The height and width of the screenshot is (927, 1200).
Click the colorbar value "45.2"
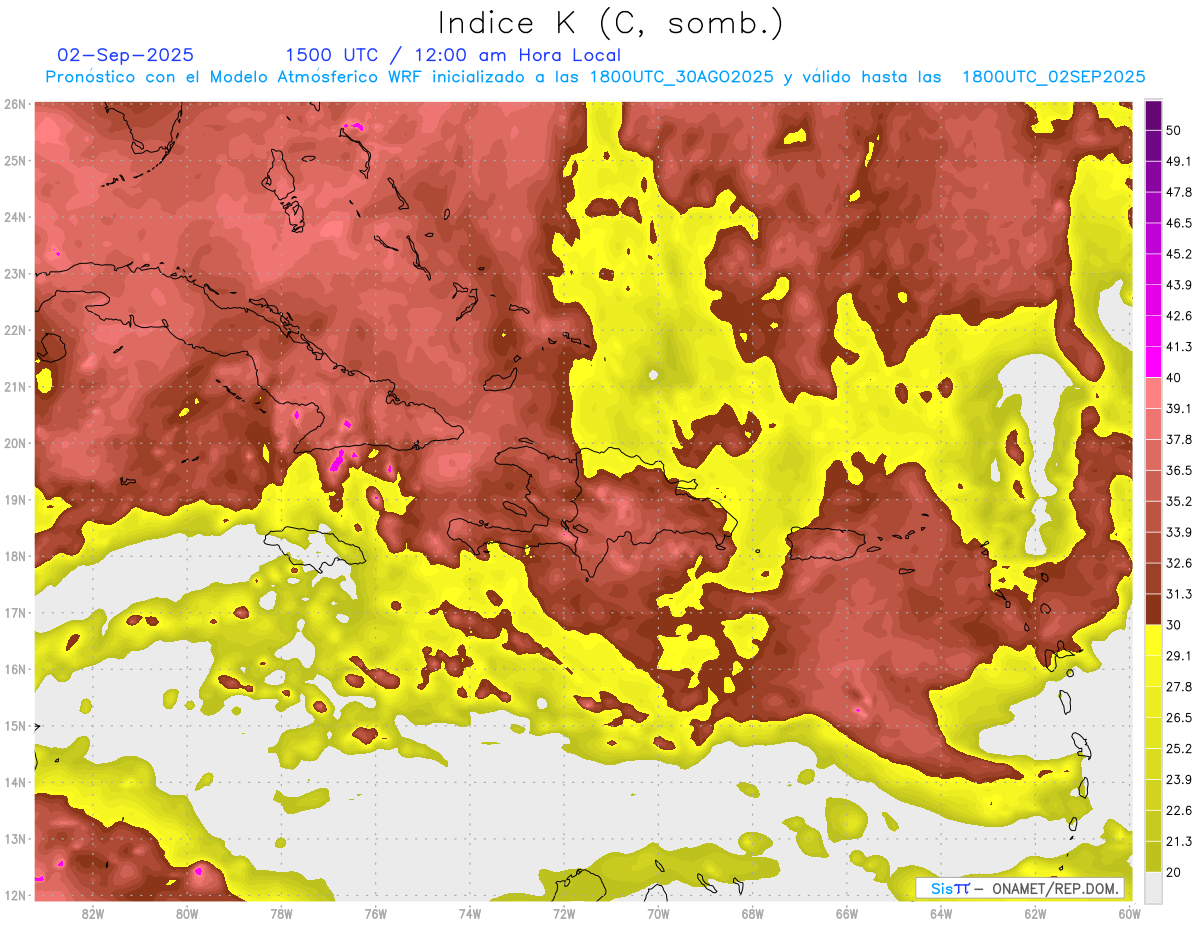pyautogui.click(x=1178, y=254)
